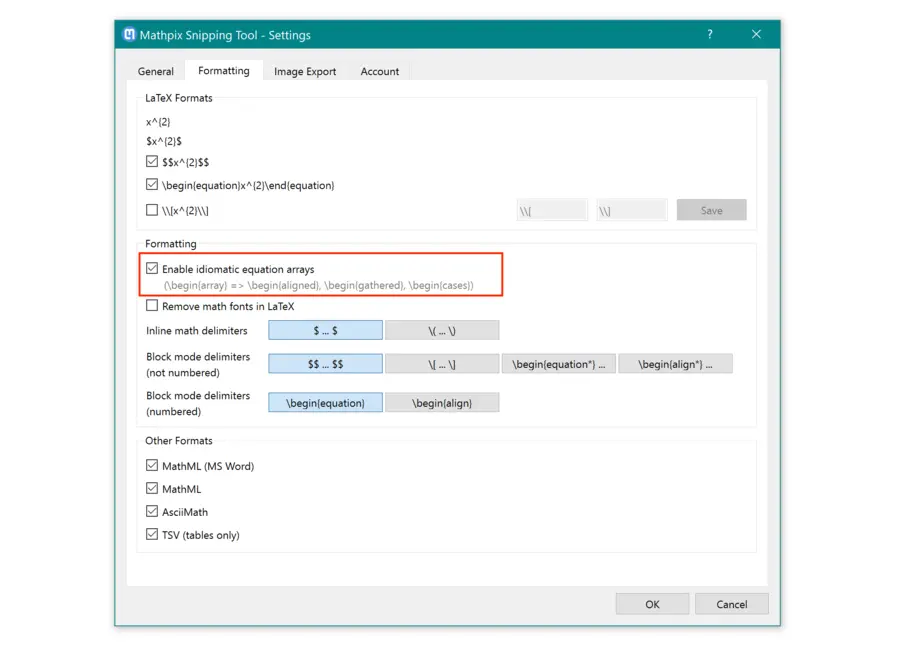Open the Image Export tab

coord(305,71)
